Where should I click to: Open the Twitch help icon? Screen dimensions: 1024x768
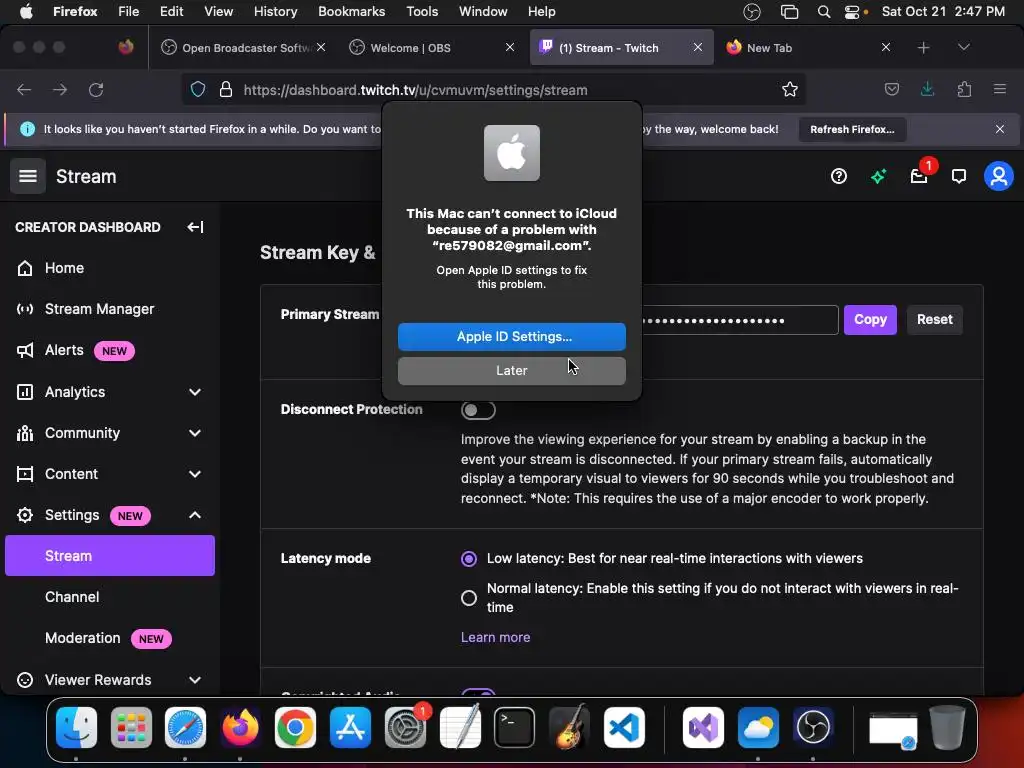pyautogui.click(x=839, y=176)
